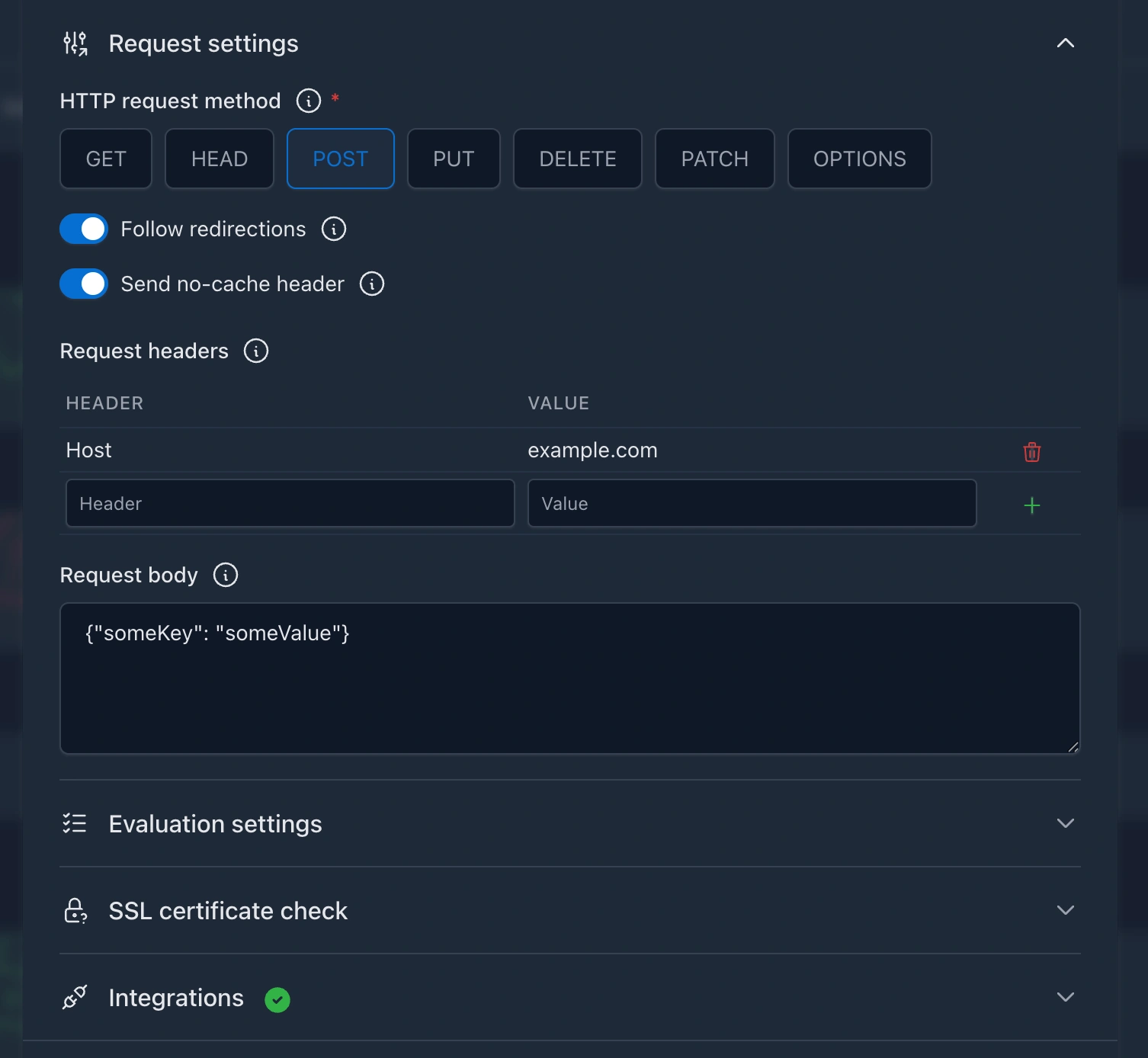Delete the Host header with trash icon
Image resolution: width=1148 pixels, height=1058 pixels.
click(1031, 451)
